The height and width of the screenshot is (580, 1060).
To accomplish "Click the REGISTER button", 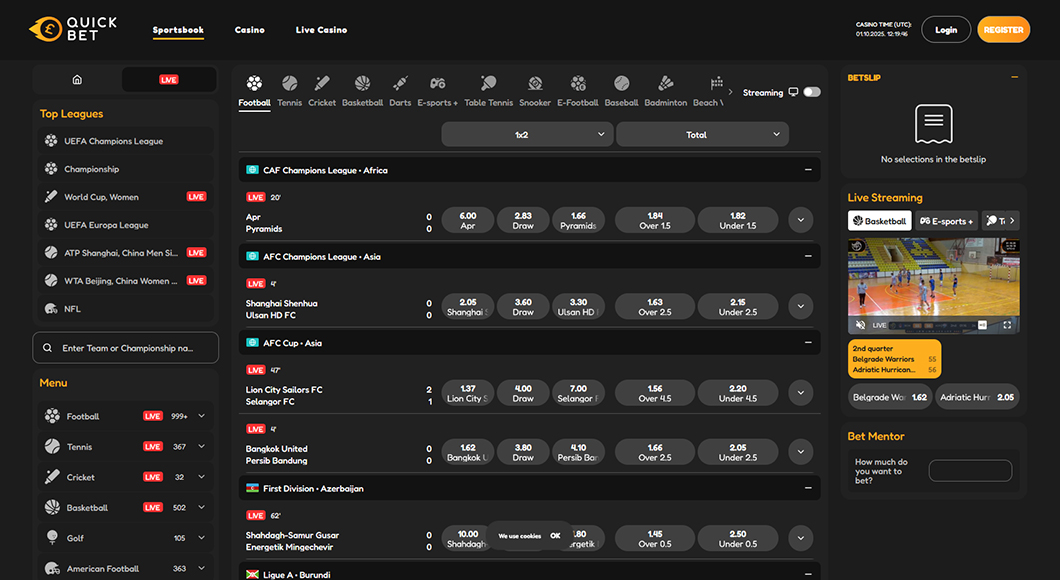I will point(1003,29).
